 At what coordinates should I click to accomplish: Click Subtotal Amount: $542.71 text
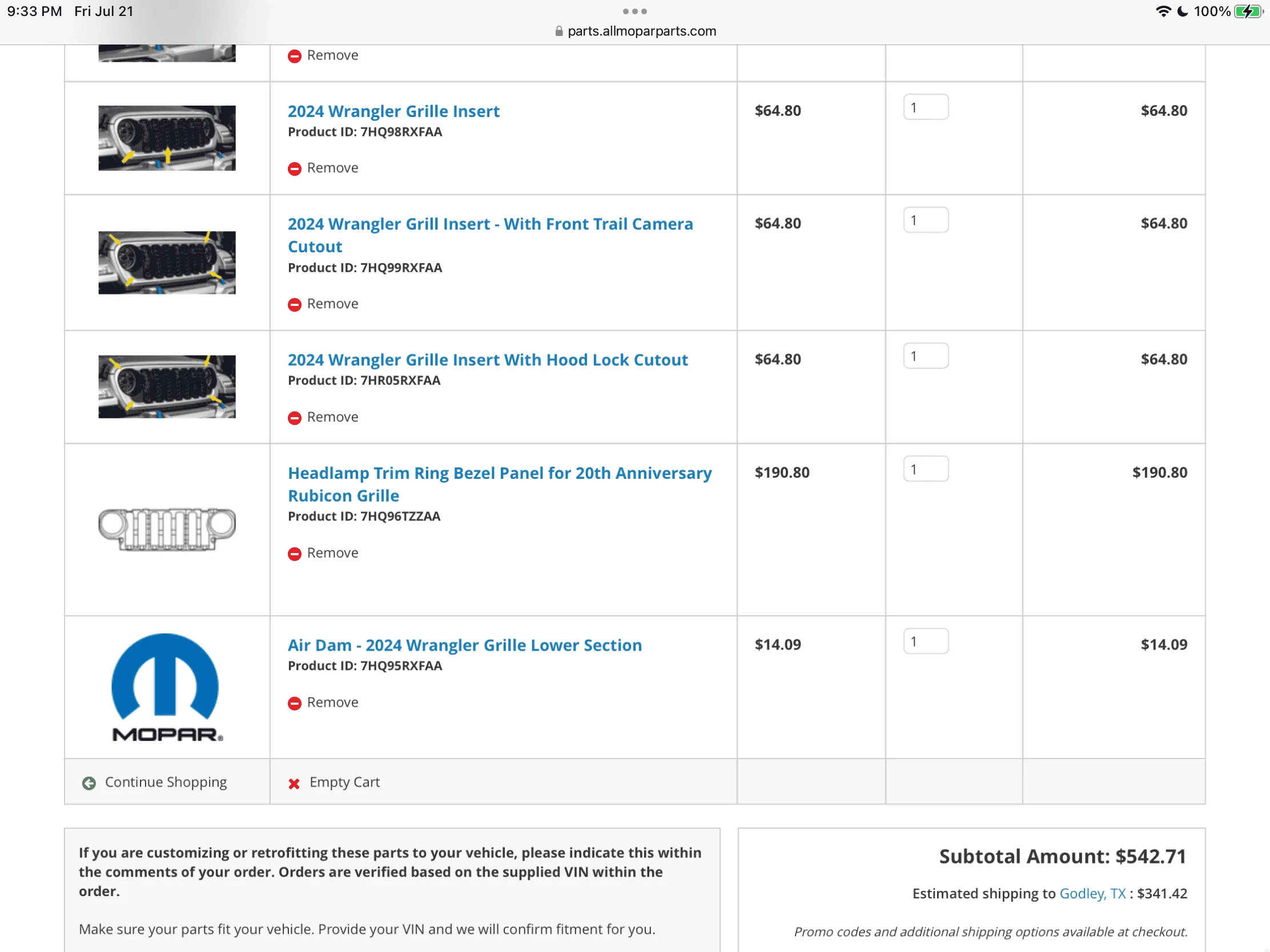point(1063,857)
